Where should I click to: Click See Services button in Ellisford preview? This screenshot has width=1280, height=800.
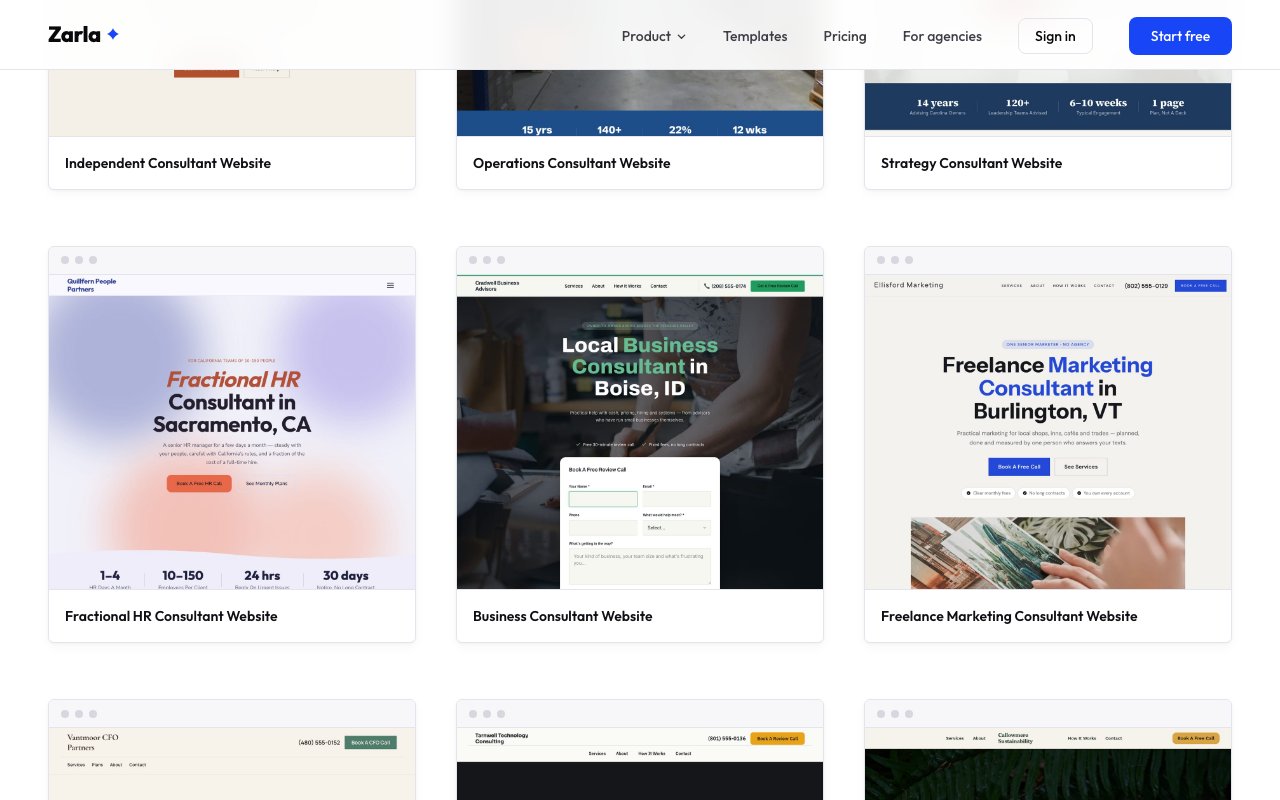pyautogui.click(x=1081, y=467)
